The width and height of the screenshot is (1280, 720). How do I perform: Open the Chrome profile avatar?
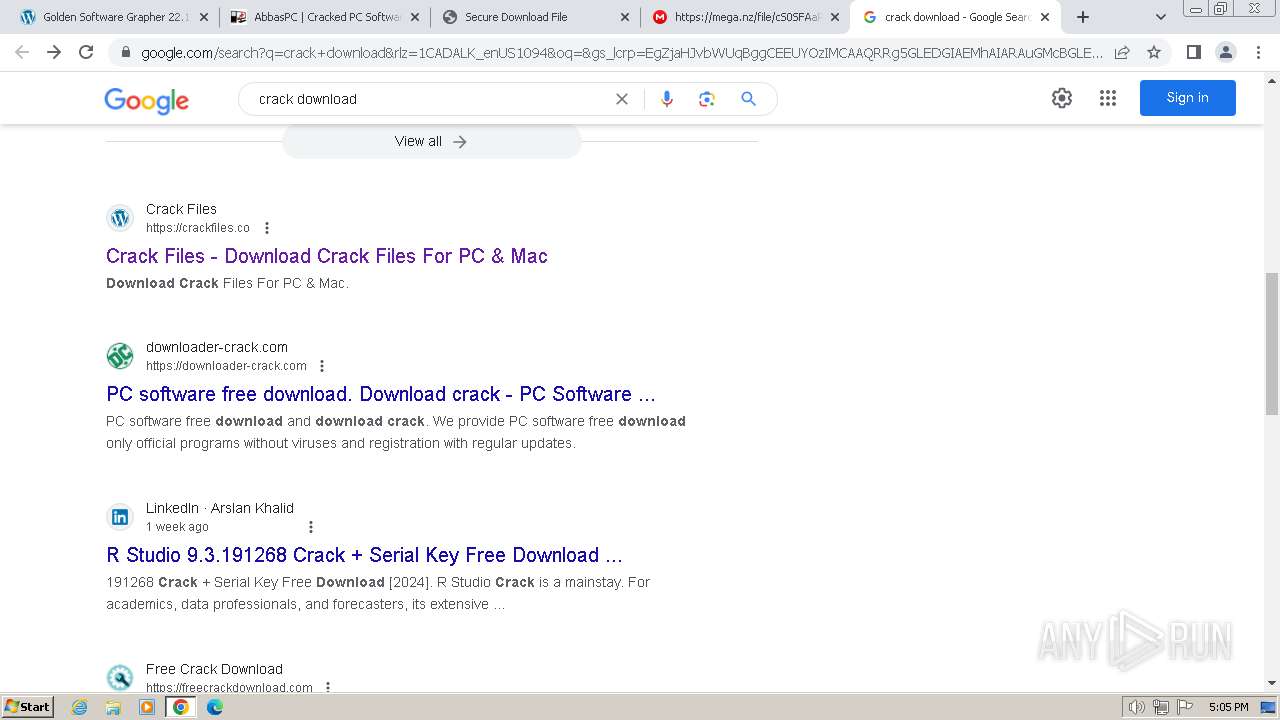point(1225,52)
